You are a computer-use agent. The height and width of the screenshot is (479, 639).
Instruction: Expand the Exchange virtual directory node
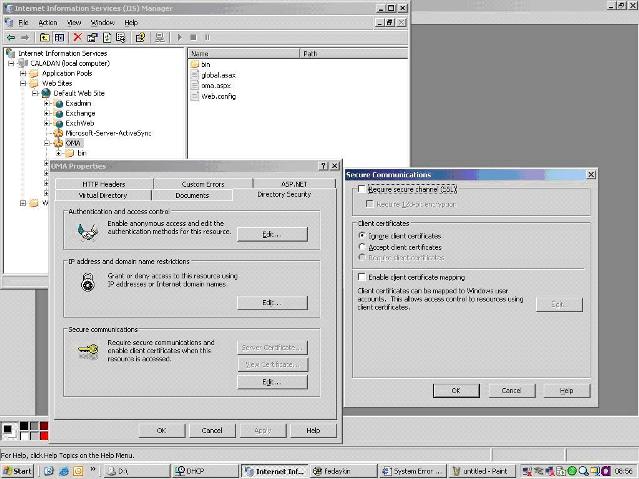47,113
